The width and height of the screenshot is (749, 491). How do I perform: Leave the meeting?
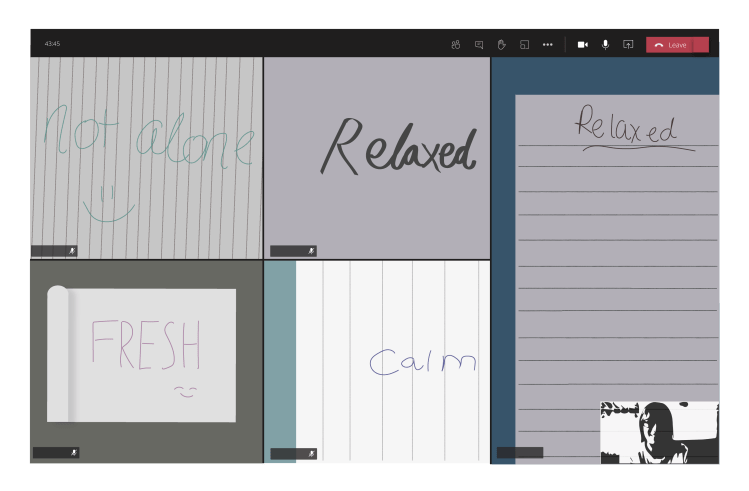(670, 44)
